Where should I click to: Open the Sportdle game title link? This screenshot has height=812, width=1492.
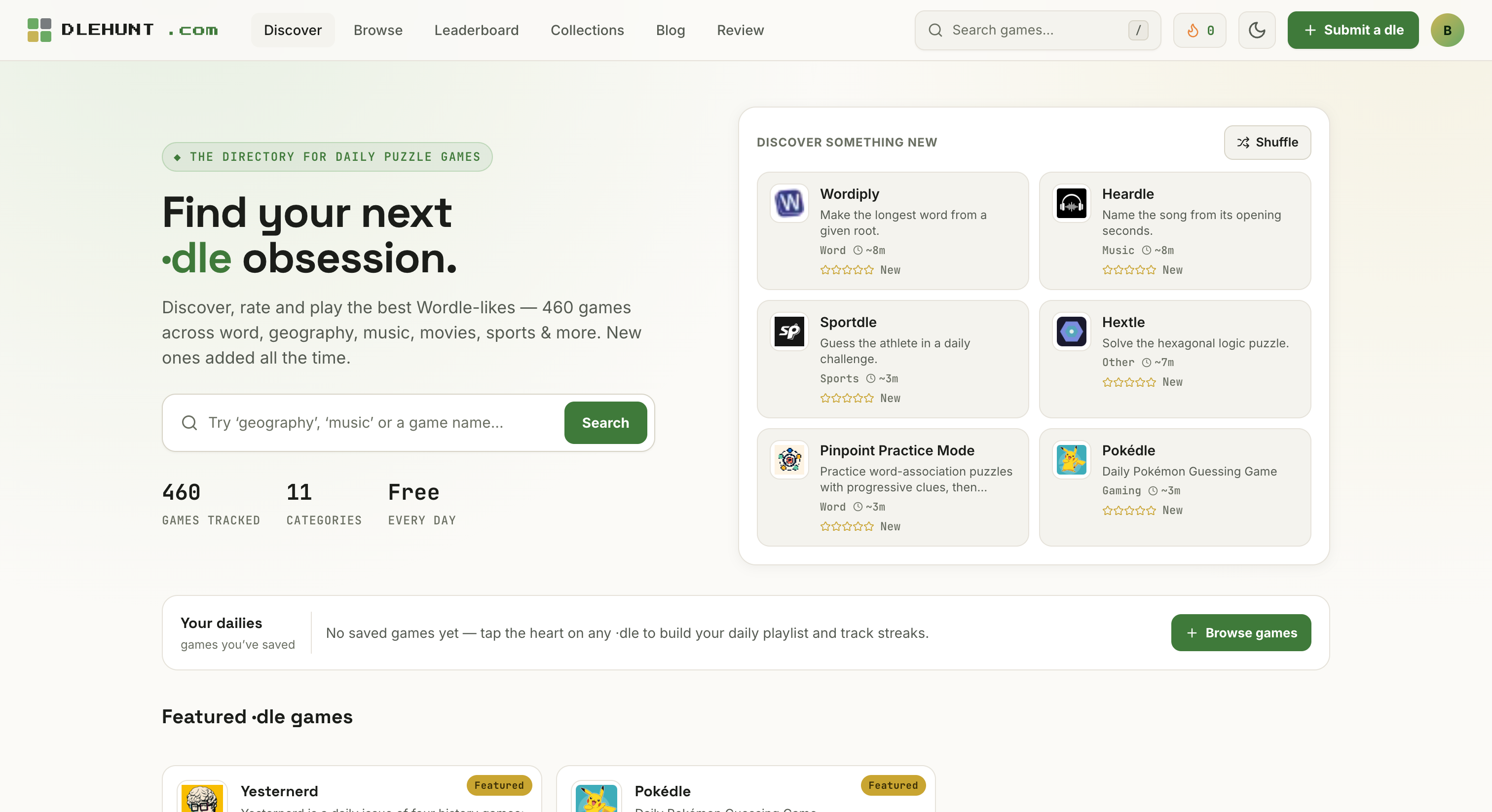[x=848, y=323]
